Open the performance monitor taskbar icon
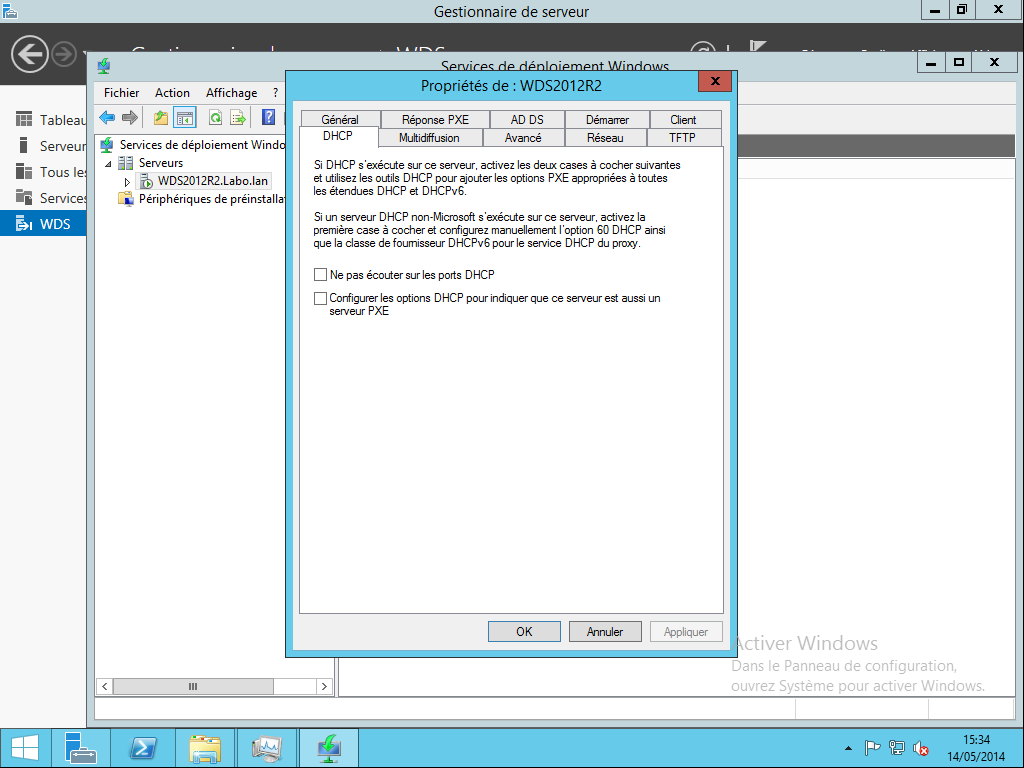 tap(266, 748)
